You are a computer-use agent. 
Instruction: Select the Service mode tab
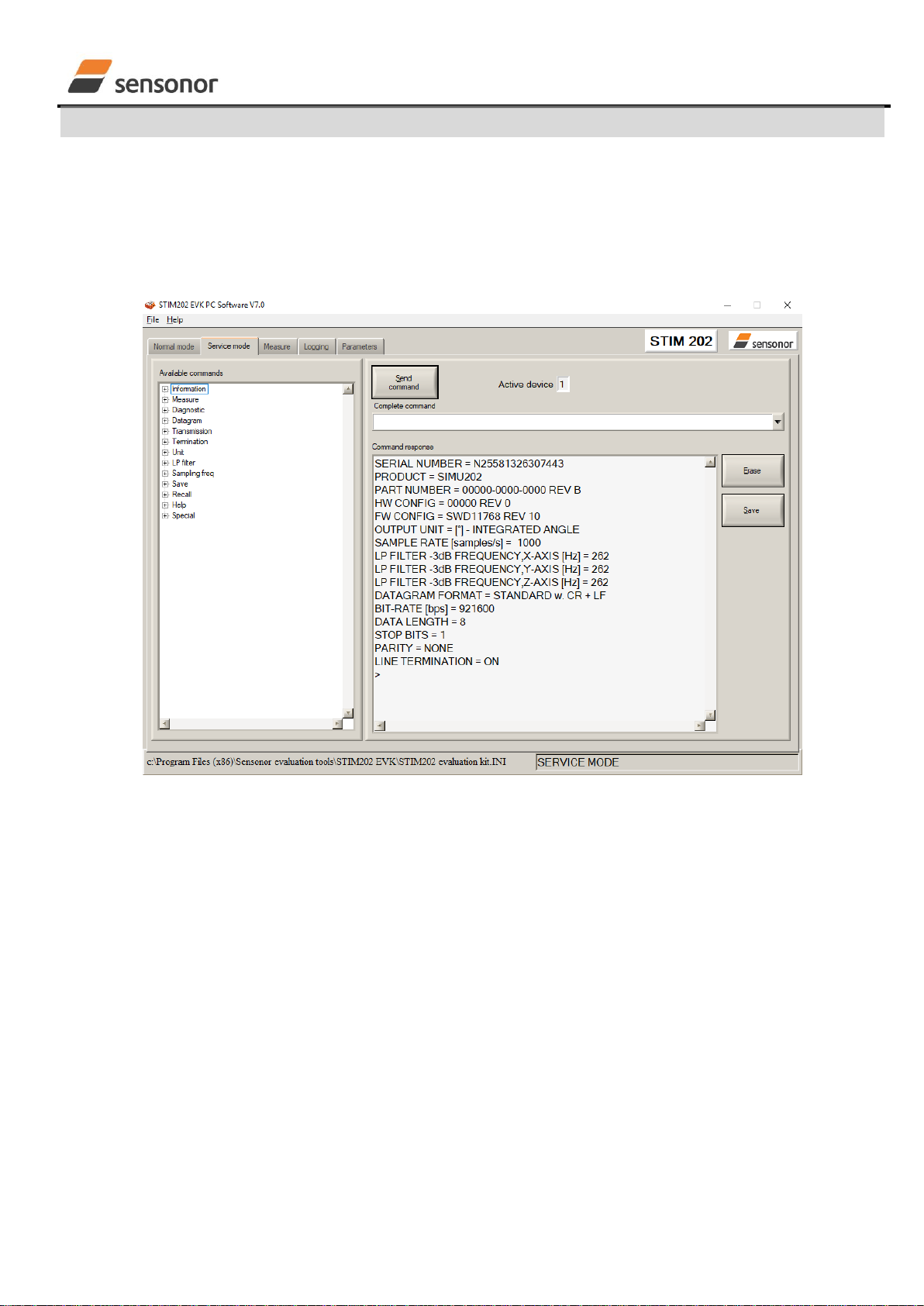pos(229,346)
